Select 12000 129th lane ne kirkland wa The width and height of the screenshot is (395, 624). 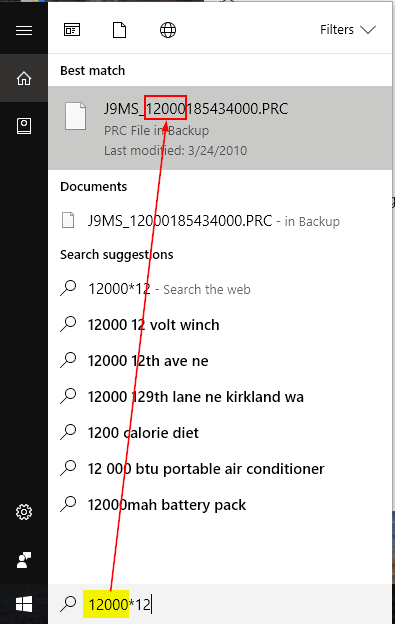pos(220,396)
